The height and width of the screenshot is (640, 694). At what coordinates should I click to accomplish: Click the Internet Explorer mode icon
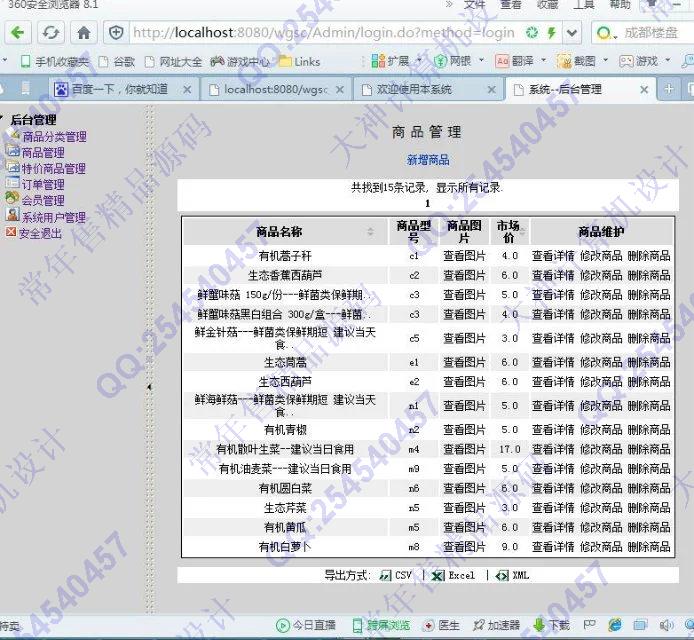click(615, 625)
